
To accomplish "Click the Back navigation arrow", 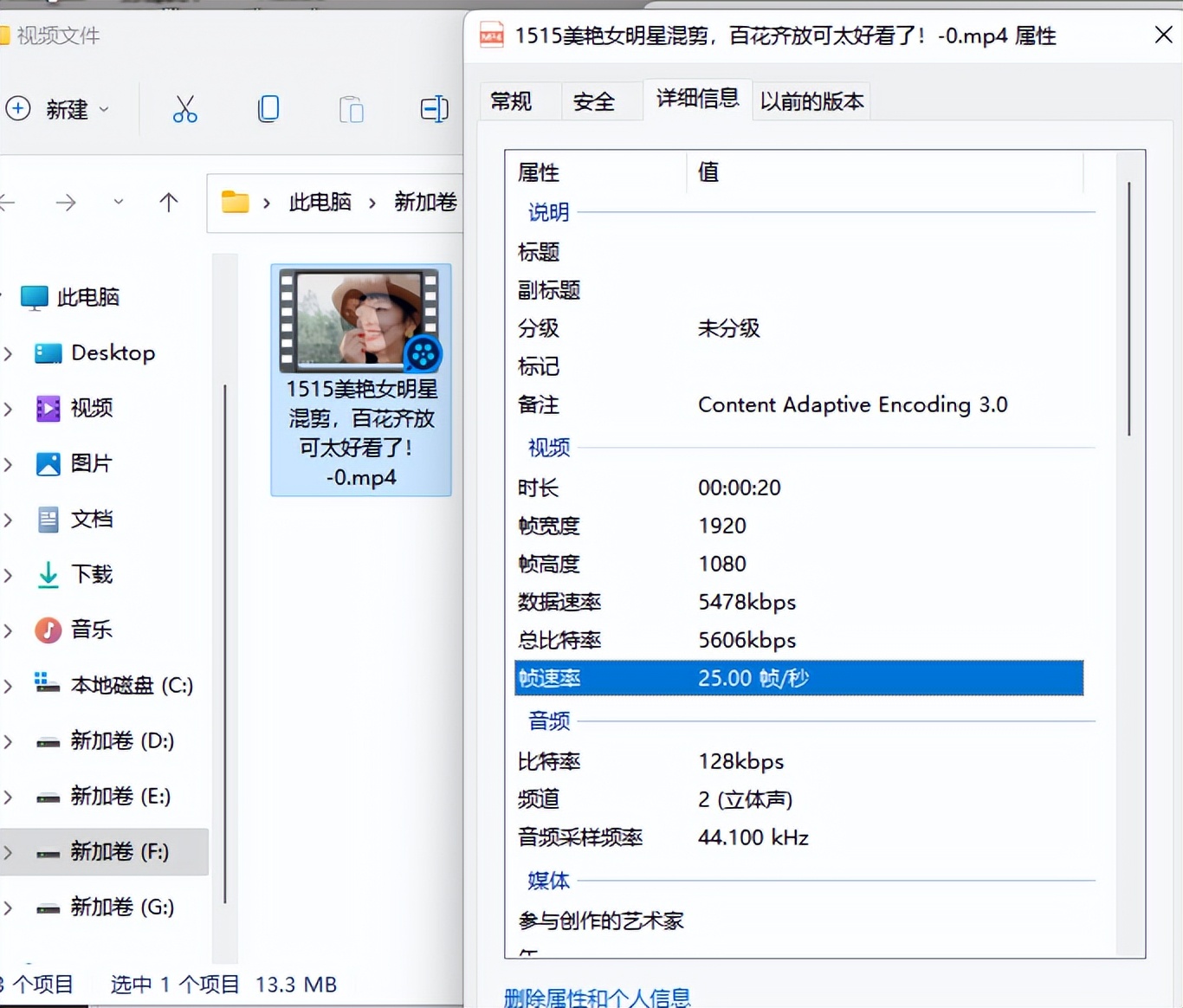I will click(9, 203).
